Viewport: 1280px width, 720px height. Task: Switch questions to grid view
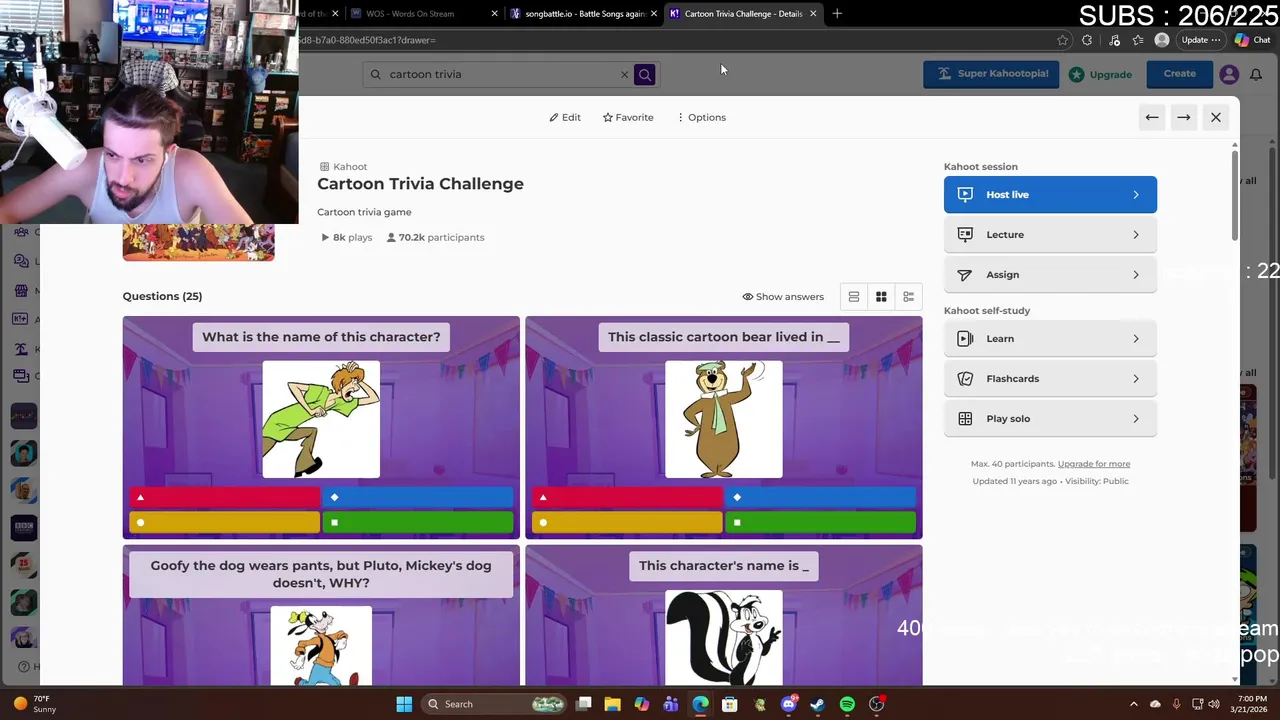[881, 296]
